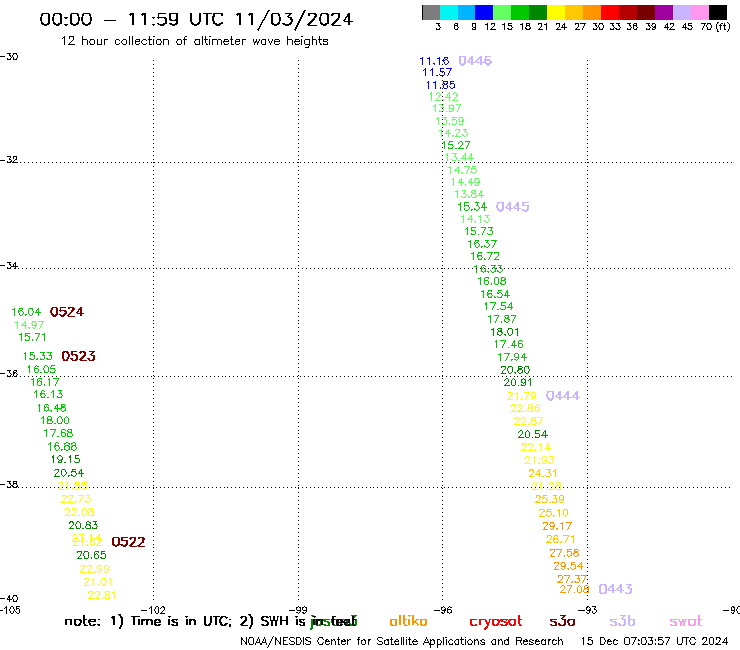The image size is (740, 650).
Task: Select the yellow swatch in the wave height scale
Action: tap(556, 12)
